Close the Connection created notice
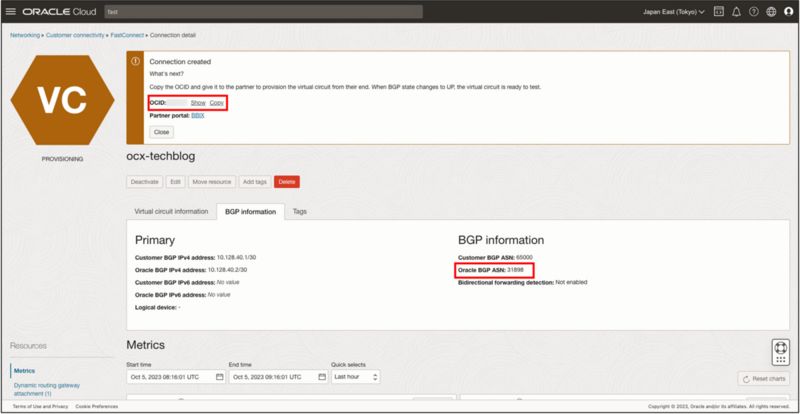Viewport: 800px width, 414px height. point(162,132)
